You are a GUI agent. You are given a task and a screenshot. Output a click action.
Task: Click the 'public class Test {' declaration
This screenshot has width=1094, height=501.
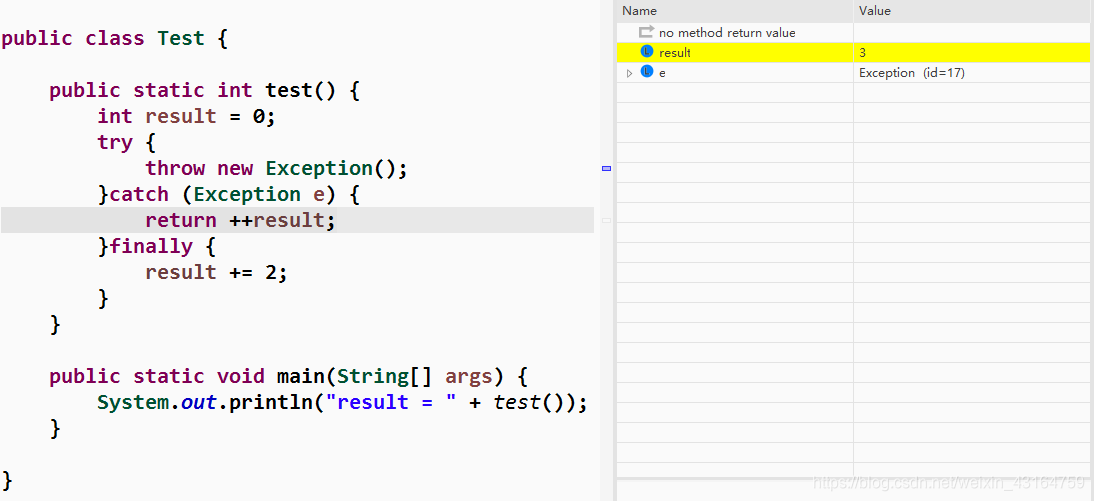(114, 38)
